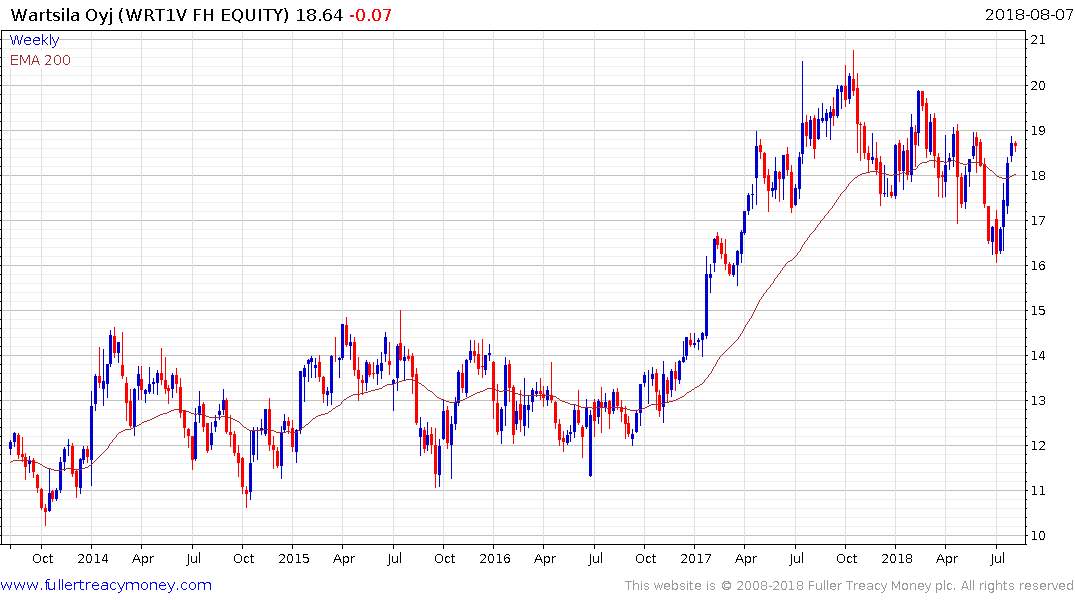
Task: Click the 14 price axis label
Action: point(1038,356)
